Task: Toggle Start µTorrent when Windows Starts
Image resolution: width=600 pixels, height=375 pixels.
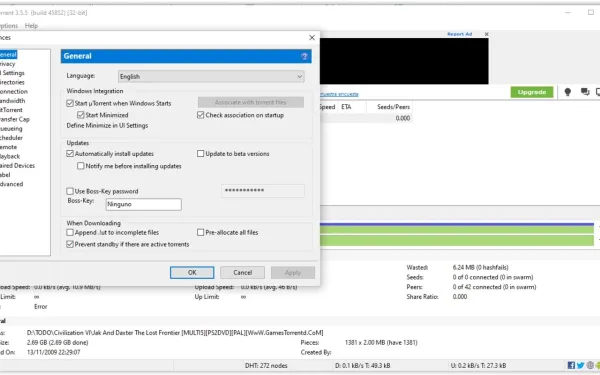Action: click(x=70, y=103)
